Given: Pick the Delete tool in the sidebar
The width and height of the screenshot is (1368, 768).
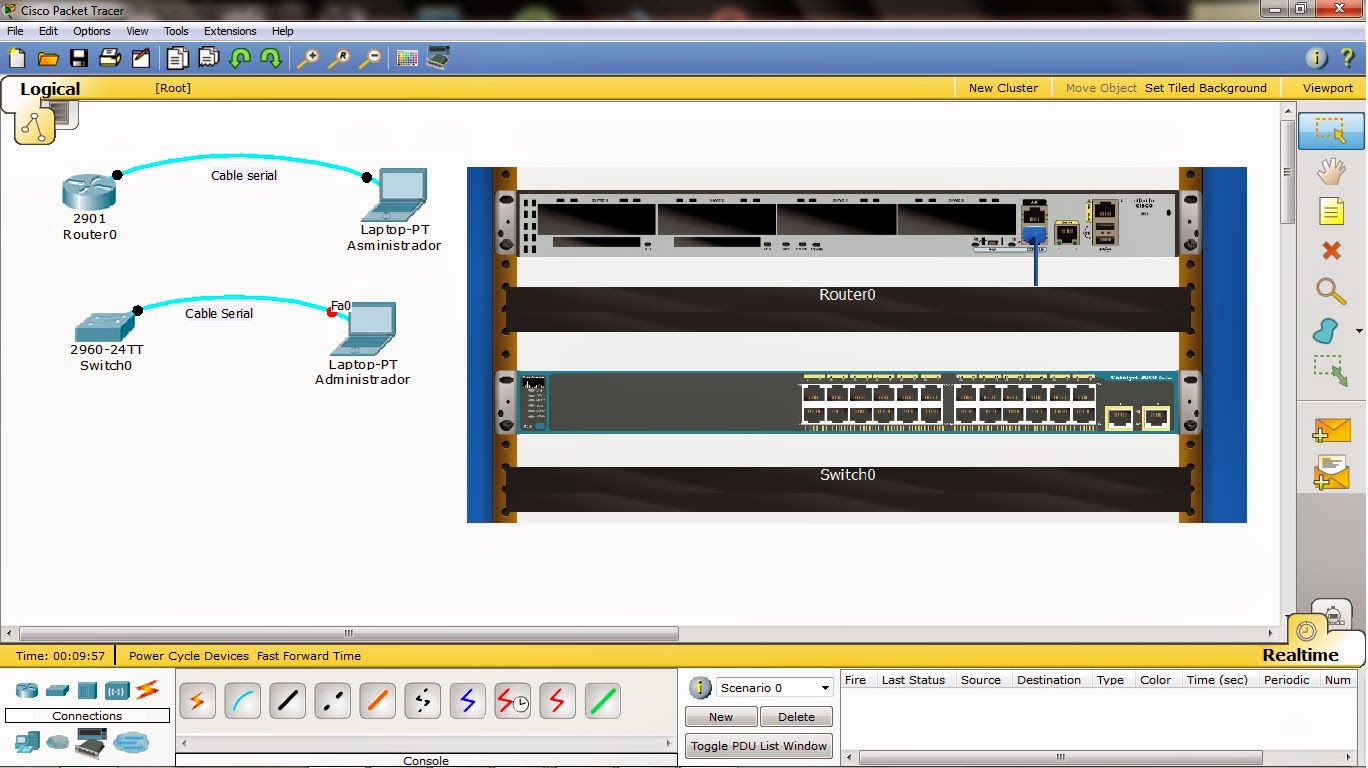Looking at the screenshot, I should [x=1330, y=251].
